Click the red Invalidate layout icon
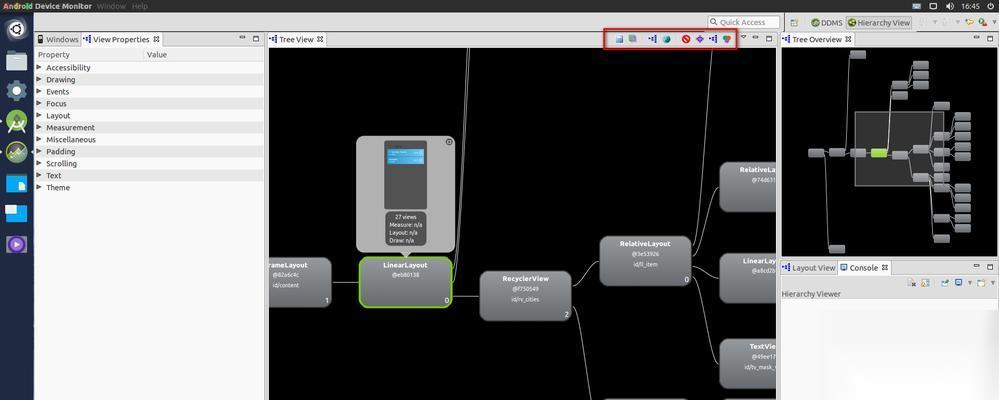This screenshot has height=400, width=999. [x=686, y=39]
